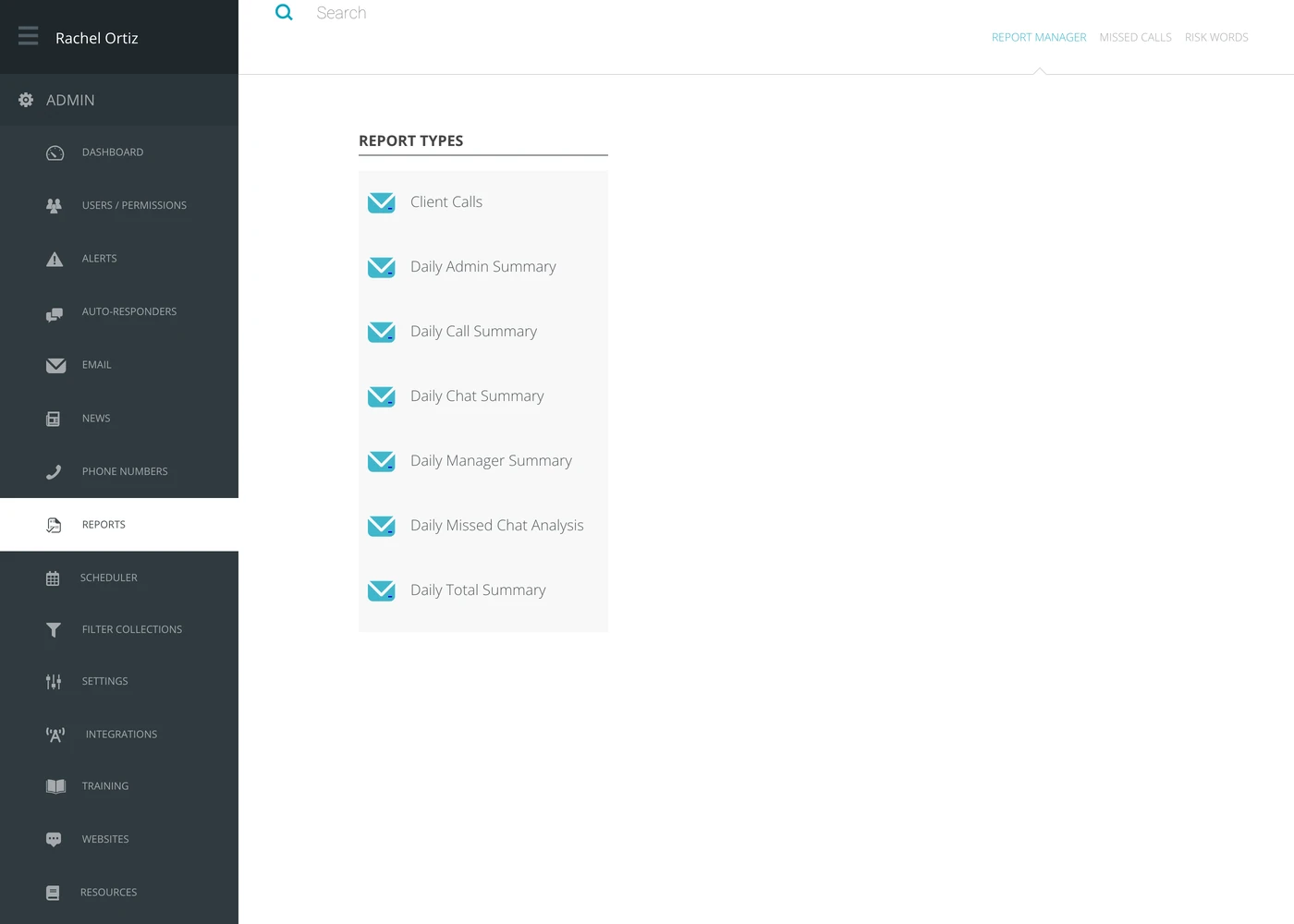Image resolution: width=1294 pixels, height=924 pixels.
Task: Click the Training open book icon
Action: pyautogui.click(x=55, y=786)
